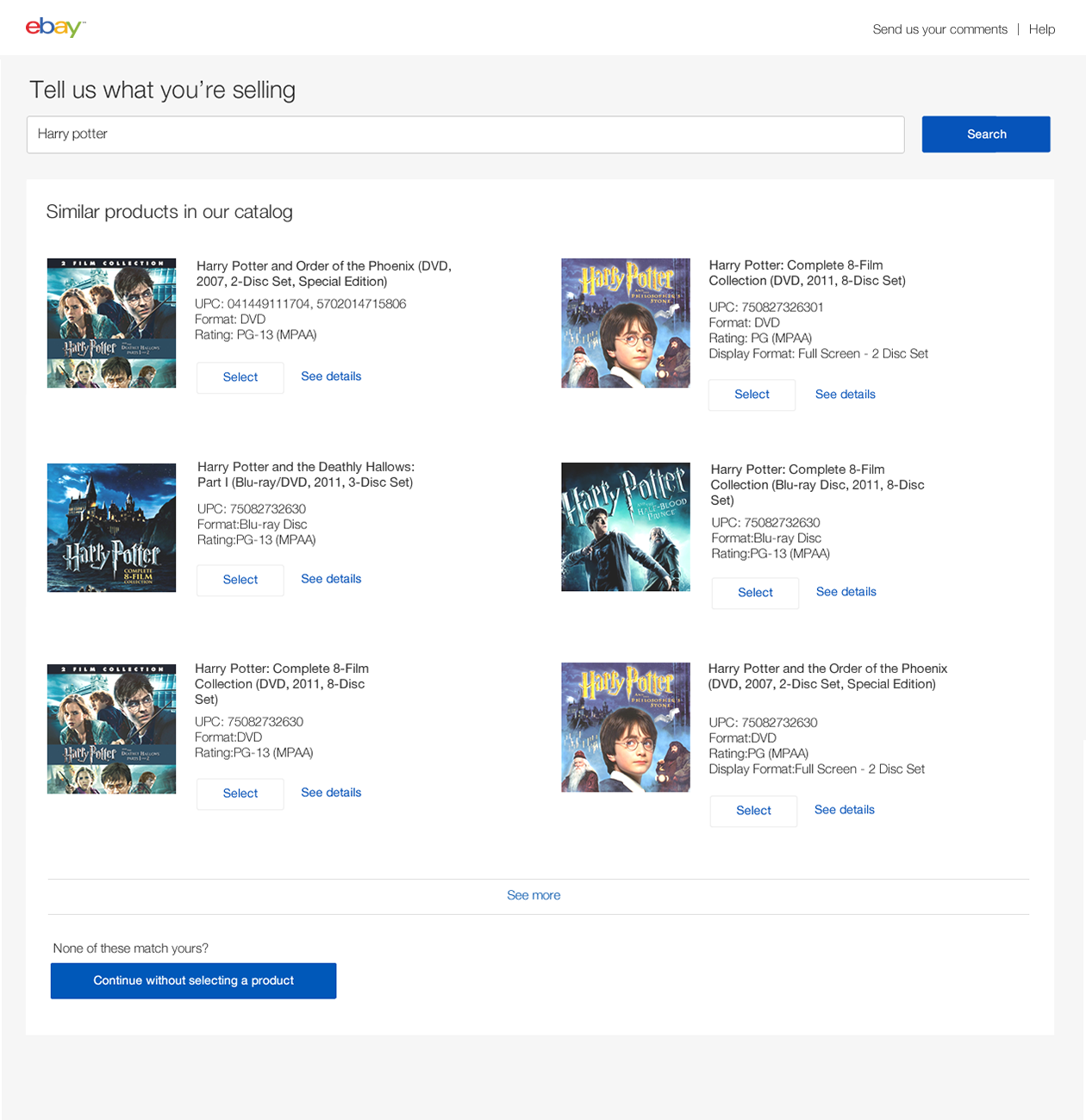Click title 'Harry Potter: Complete 8-Film Collection (Blu-ray Disc, 2011, 8-Disc Set)'

[817, 485]
